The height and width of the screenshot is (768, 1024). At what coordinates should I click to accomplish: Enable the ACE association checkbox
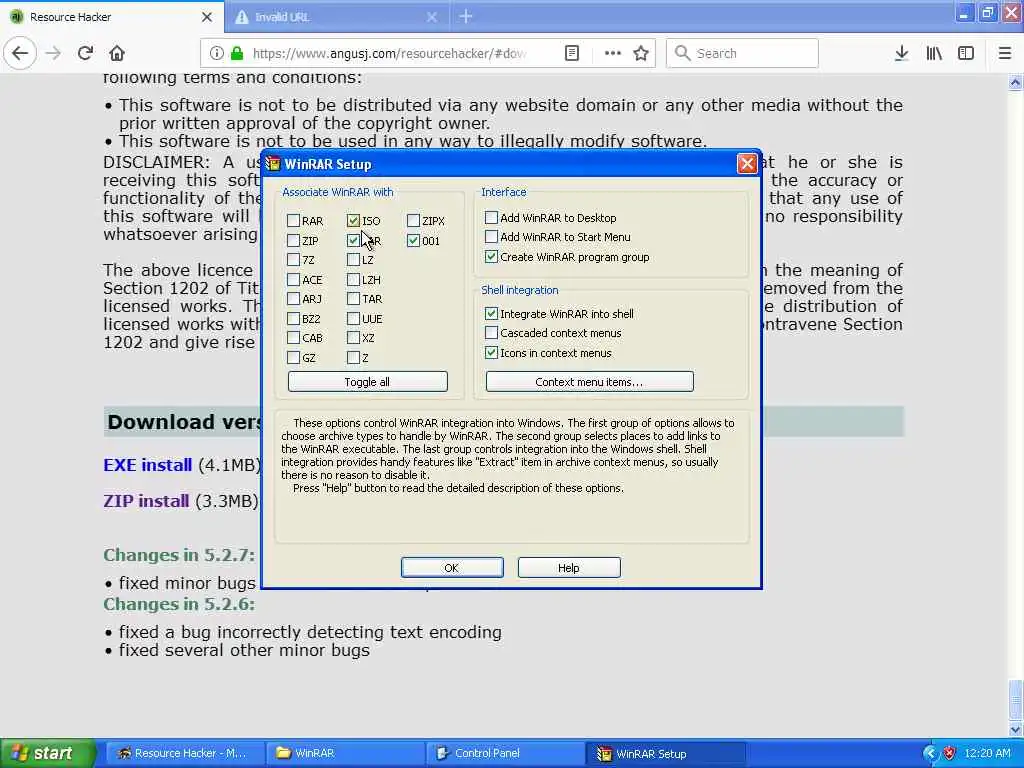[293, 280]
